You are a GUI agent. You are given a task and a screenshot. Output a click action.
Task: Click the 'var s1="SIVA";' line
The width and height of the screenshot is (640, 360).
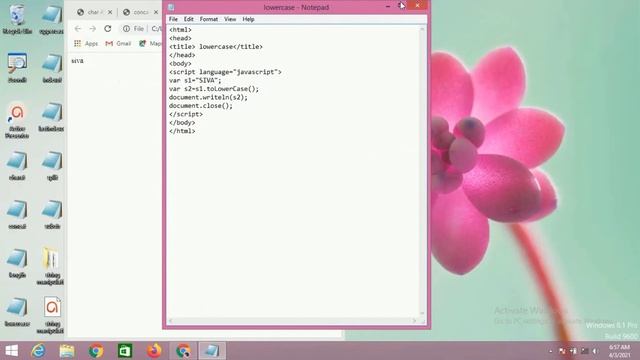[195, 80]
